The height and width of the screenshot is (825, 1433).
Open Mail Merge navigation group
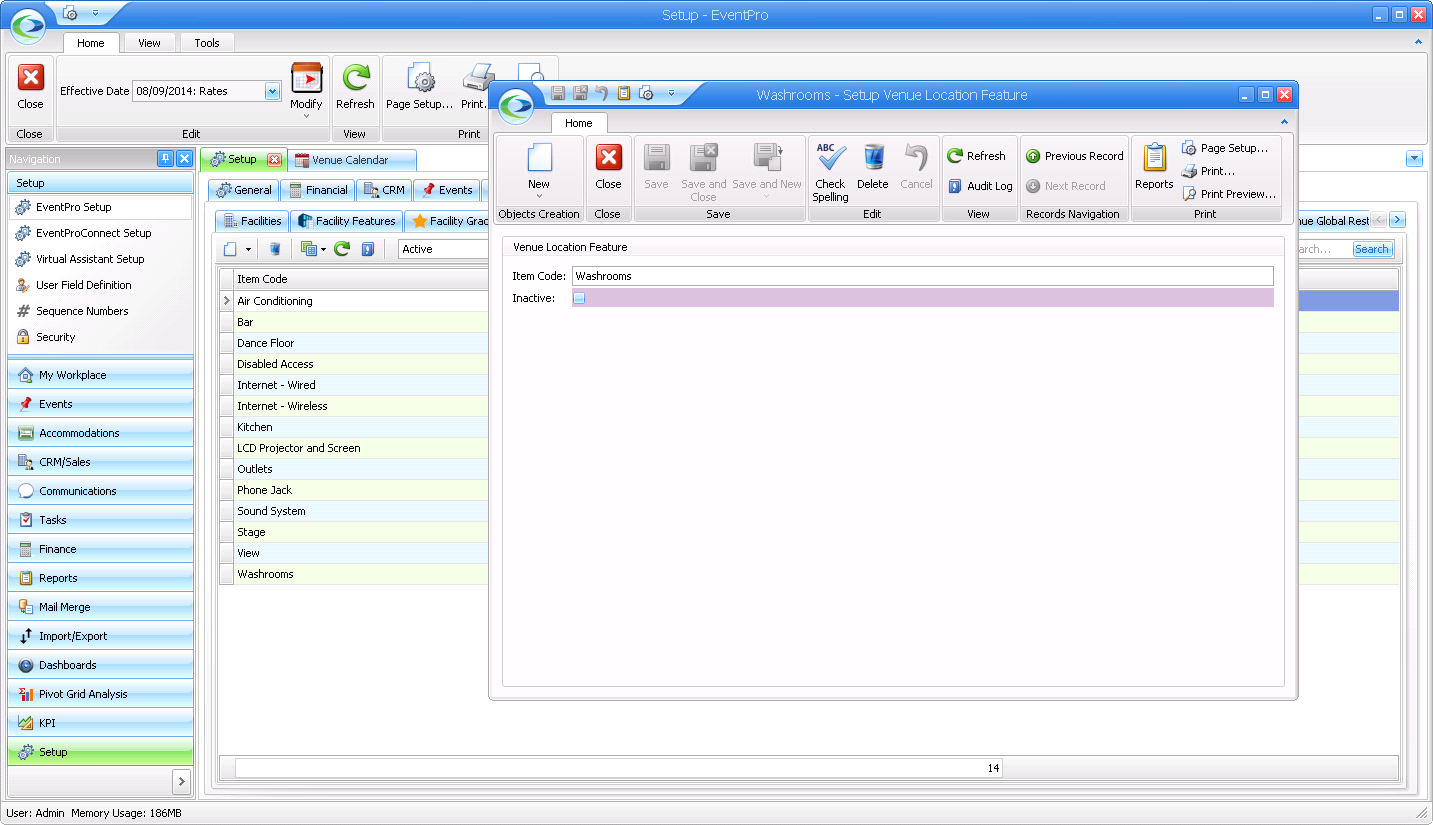pyautogui.click(x=100, y=607)
